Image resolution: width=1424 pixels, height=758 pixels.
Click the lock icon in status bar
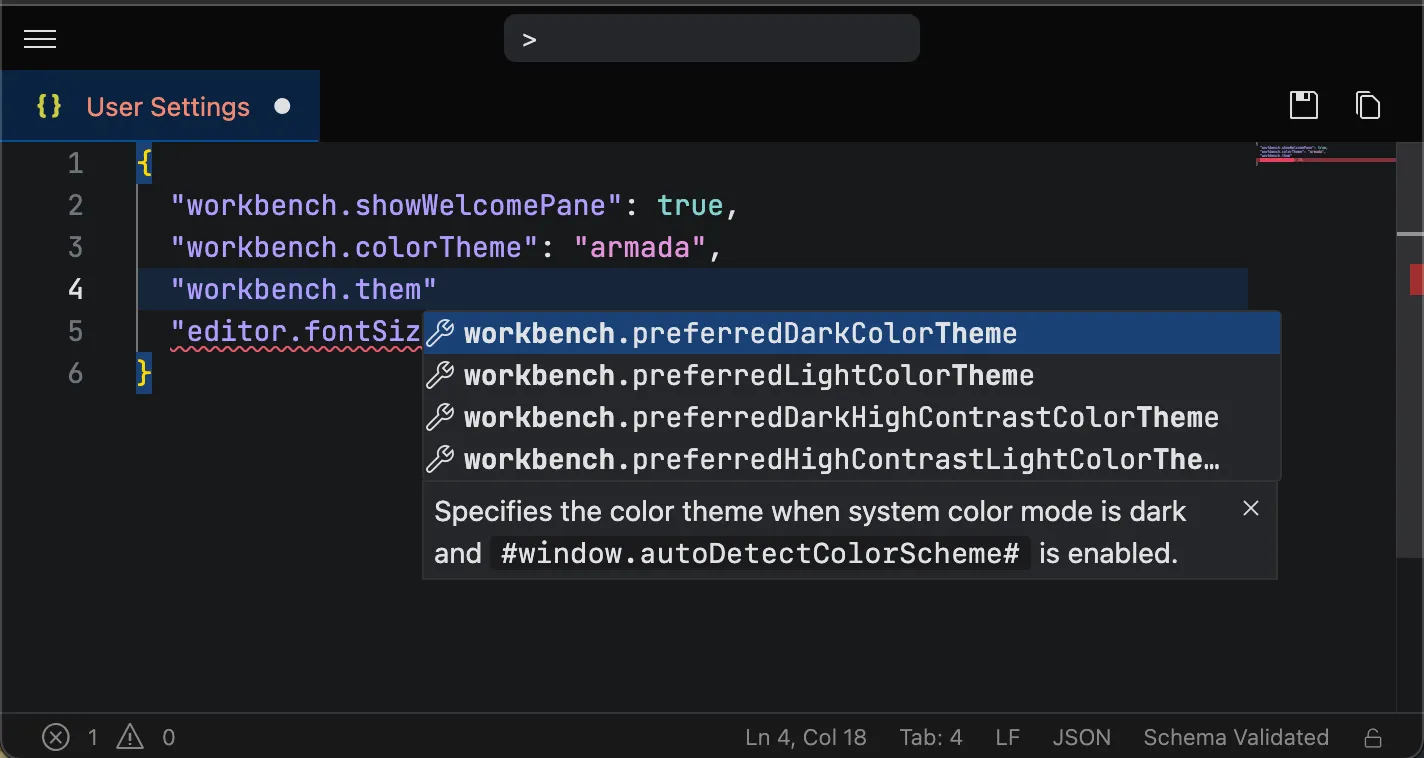tap(1373, 738)
